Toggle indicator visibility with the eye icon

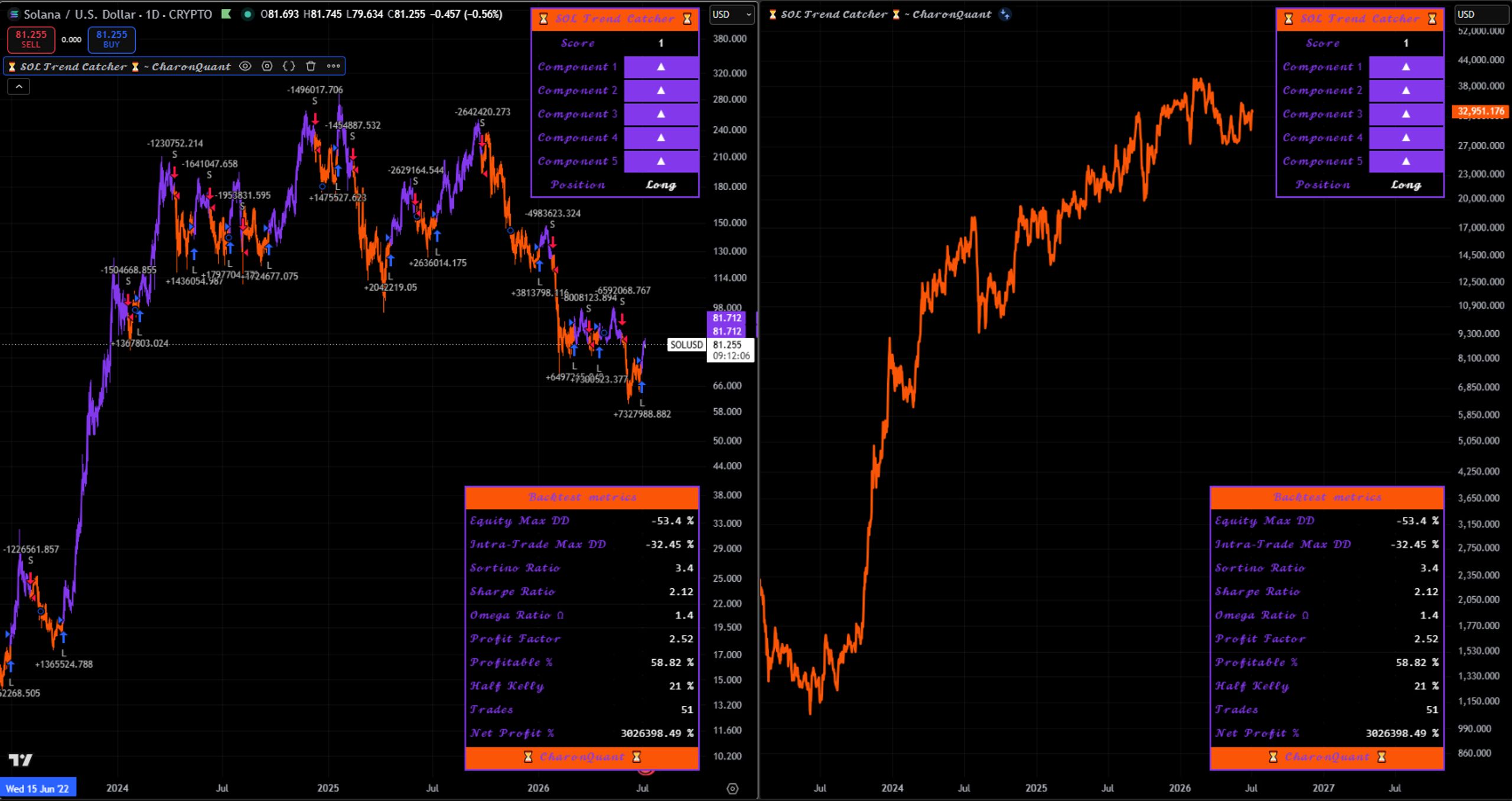245,66
